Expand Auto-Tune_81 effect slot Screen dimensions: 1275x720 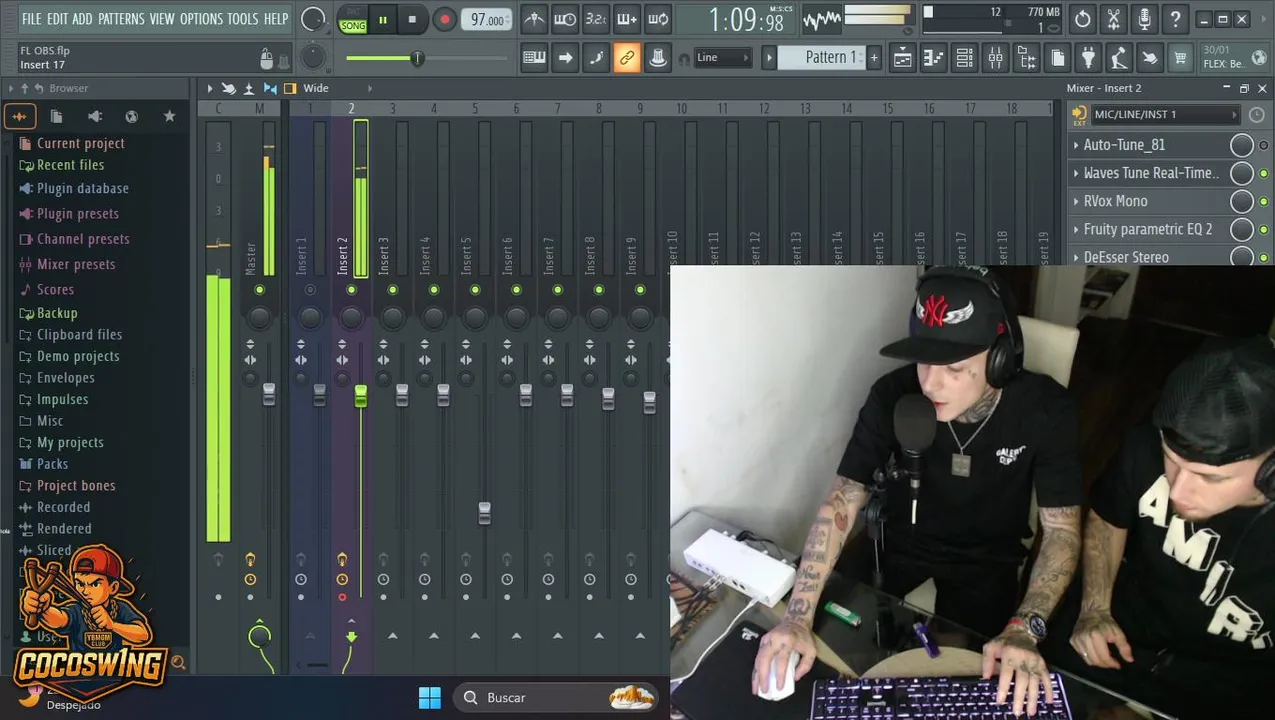(1076, 145)
